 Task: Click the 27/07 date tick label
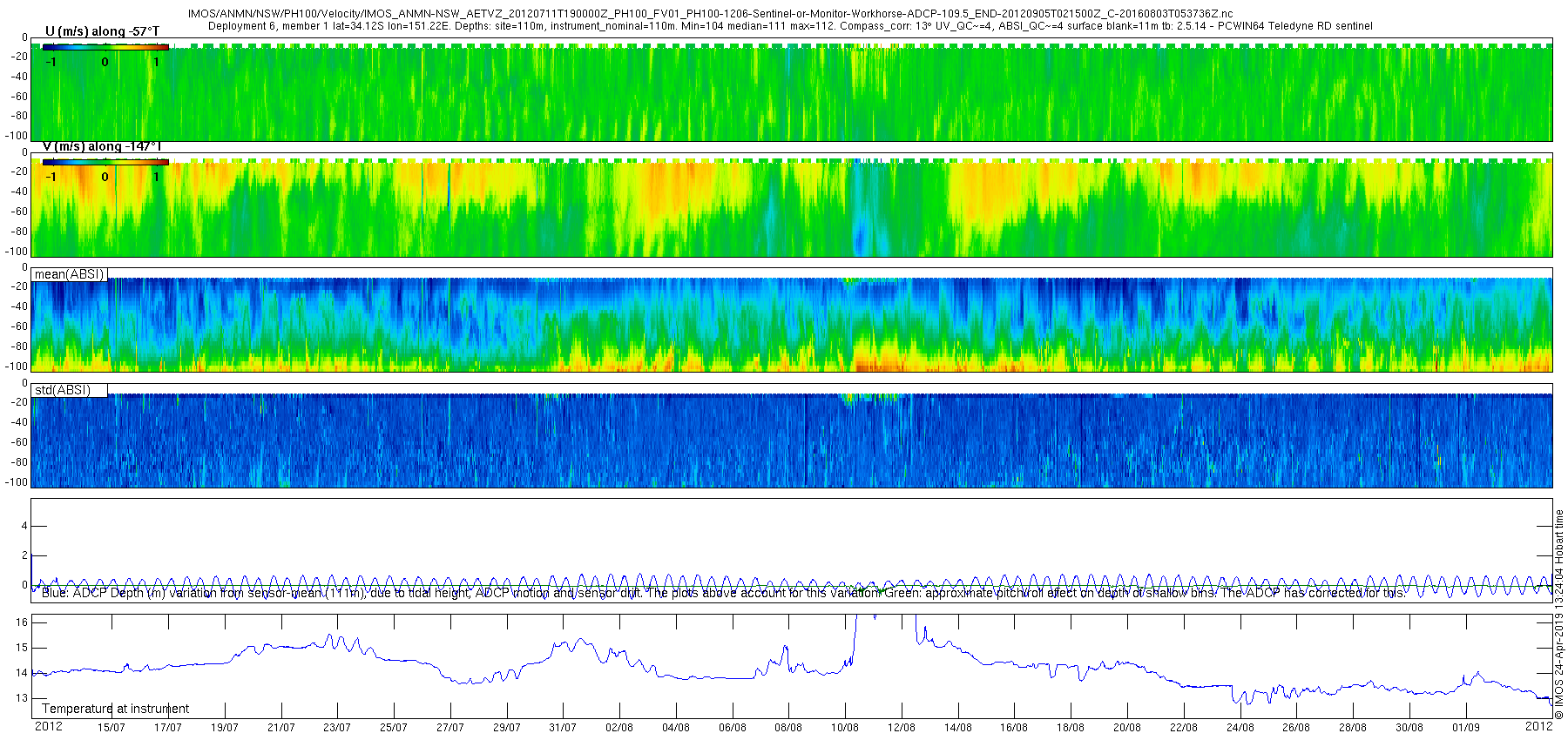pyautogui.click(x=450, y=728)
